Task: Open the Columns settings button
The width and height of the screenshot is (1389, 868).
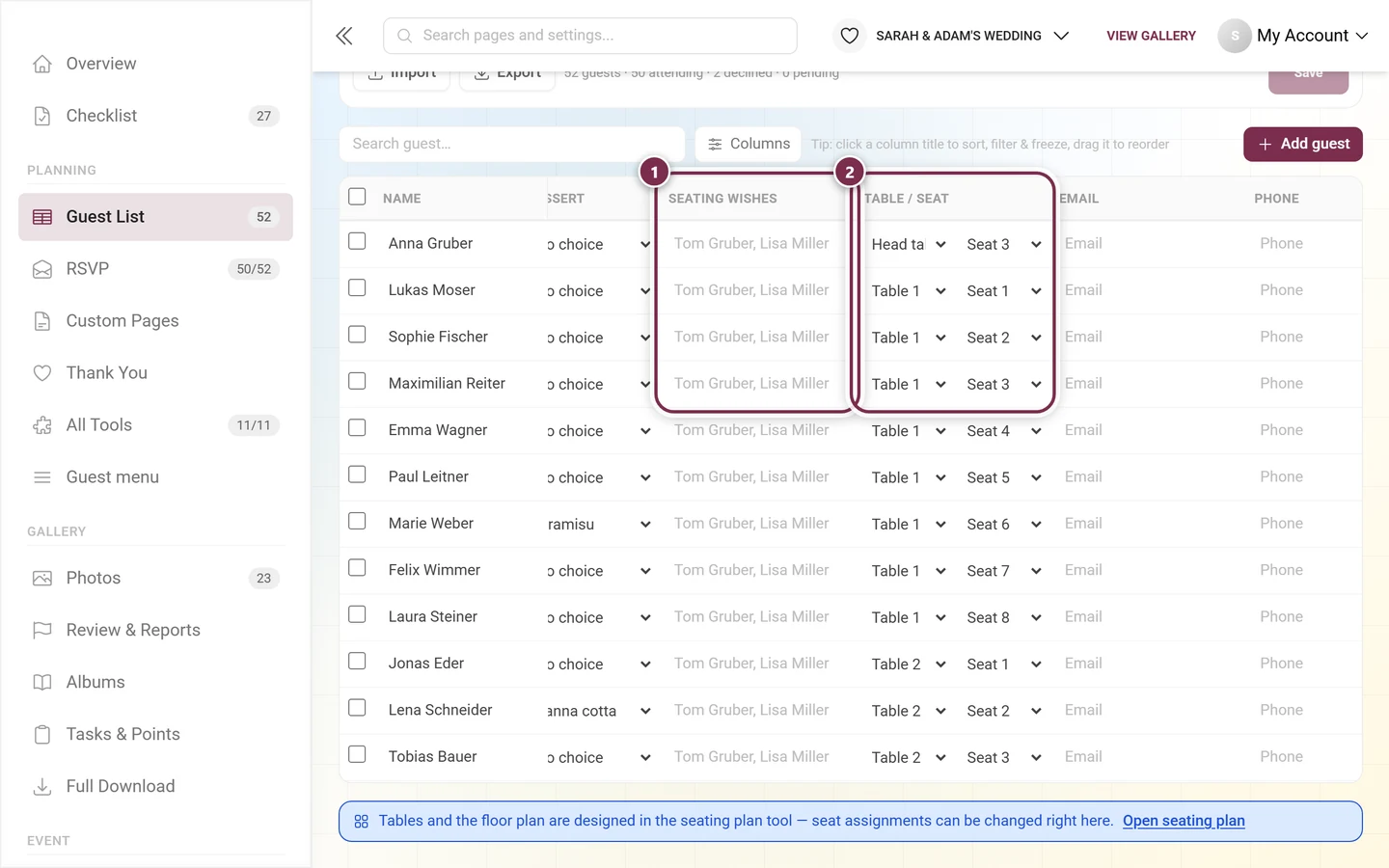Action: [749, 144]
